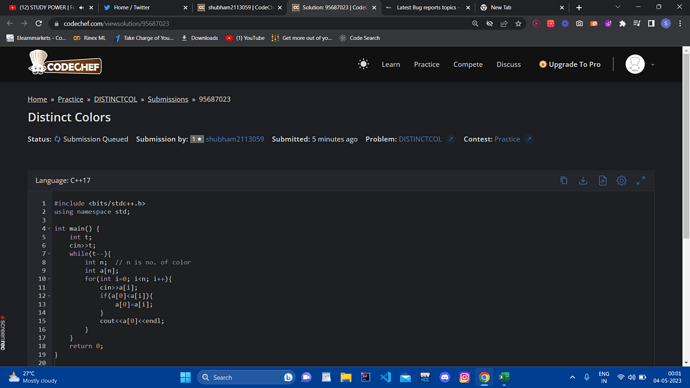Screen dimensions: 690x388
Task: Expand the code viewer to fullscreen
Action: (641, 180)
